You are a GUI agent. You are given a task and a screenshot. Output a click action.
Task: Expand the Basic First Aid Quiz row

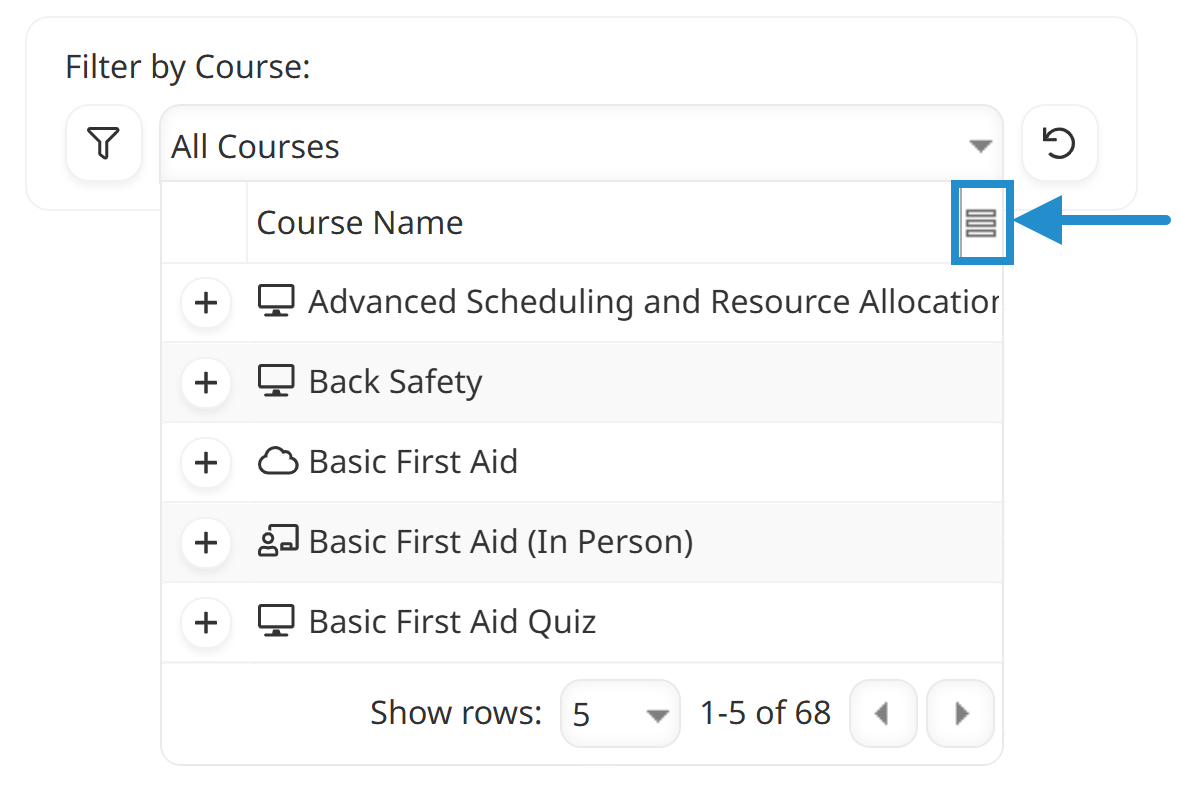click(206, 622)
